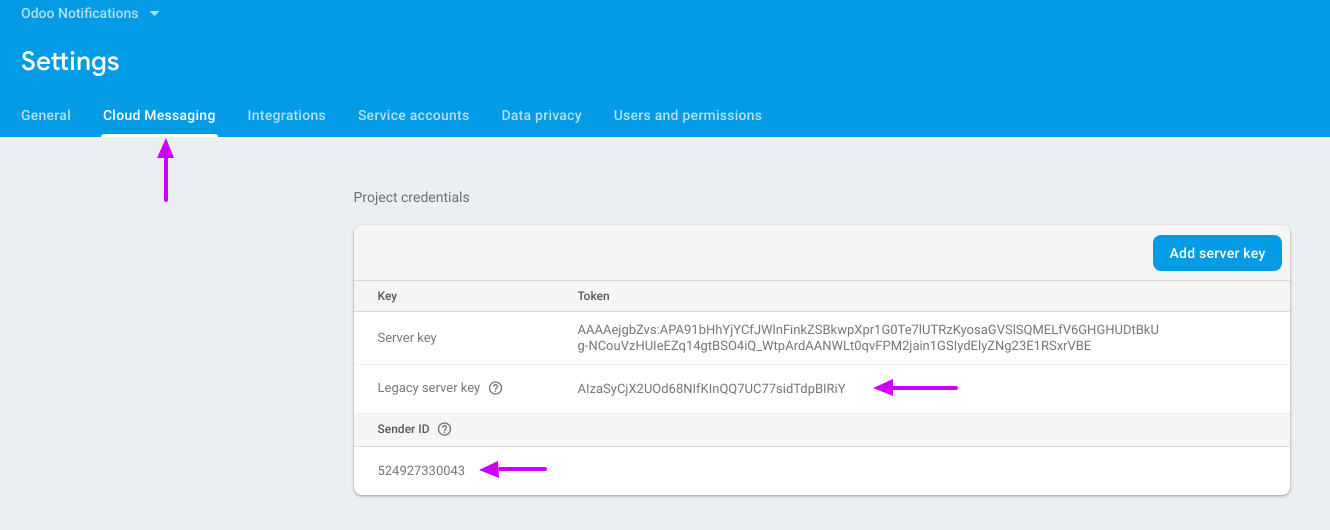Image resolution: width=1330 pixels, height=530 pixels.
Task: Click the help icon next to Sender ID
Action: [445, 429]
